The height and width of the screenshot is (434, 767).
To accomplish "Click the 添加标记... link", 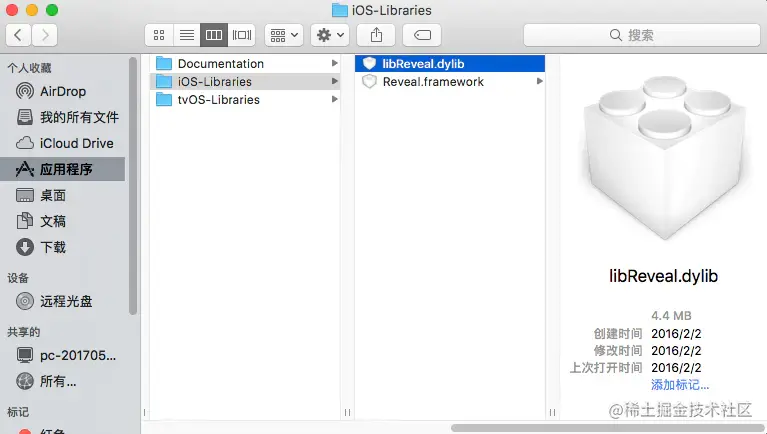I will pos(680,385).
